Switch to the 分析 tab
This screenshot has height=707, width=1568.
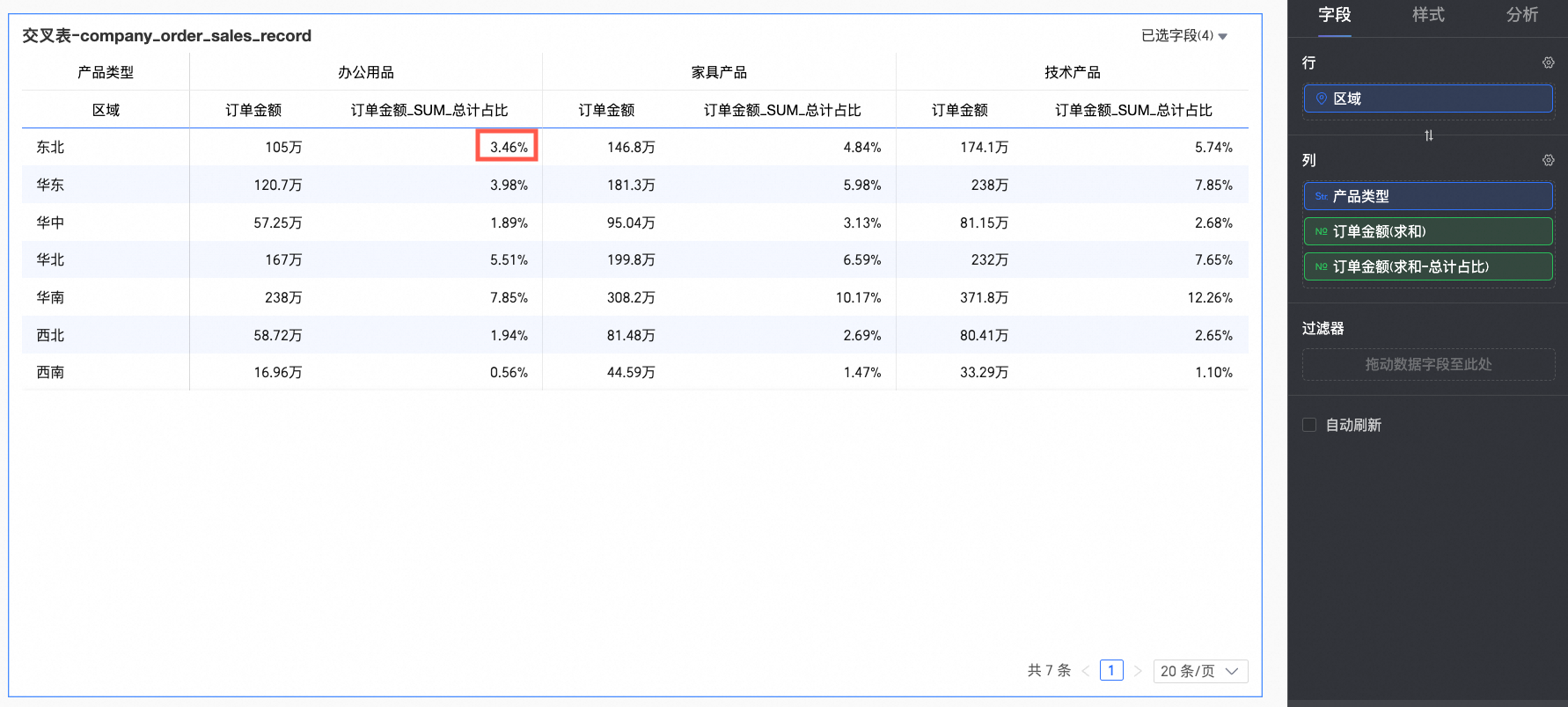point(1521,15)
